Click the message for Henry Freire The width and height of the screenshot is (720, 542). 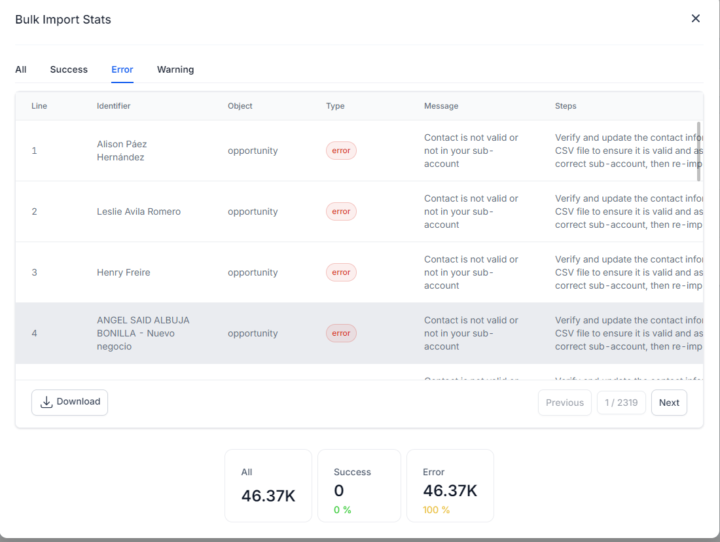tap(471, 272)
